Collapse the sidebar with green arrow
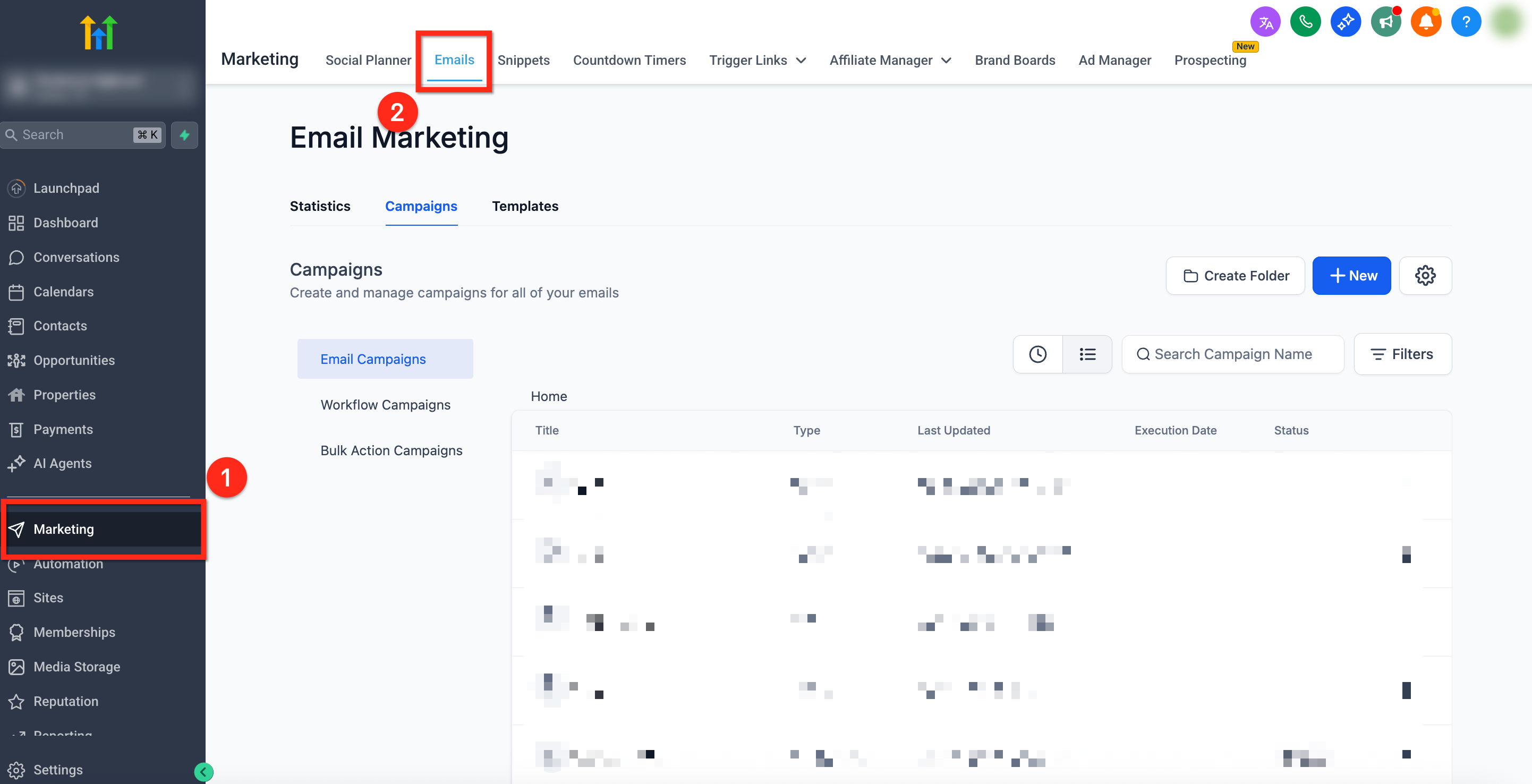 pyautogui.click(x=203, y=771)
